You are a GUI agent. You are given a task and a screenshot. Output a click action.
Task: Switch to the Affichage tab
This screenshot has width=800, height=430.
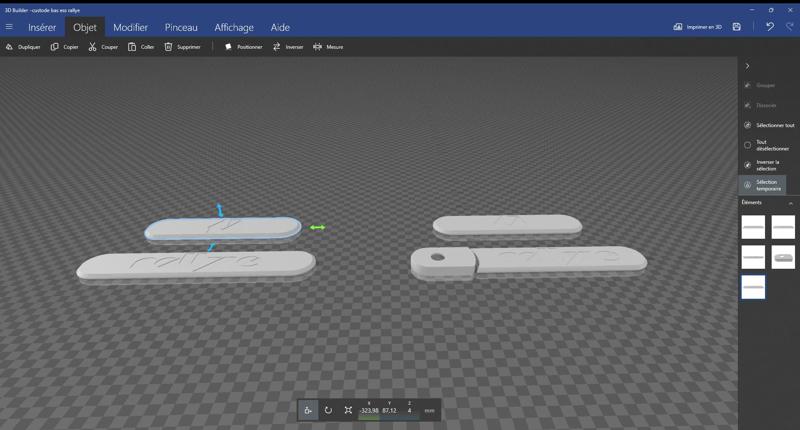(x=234, y=28)
